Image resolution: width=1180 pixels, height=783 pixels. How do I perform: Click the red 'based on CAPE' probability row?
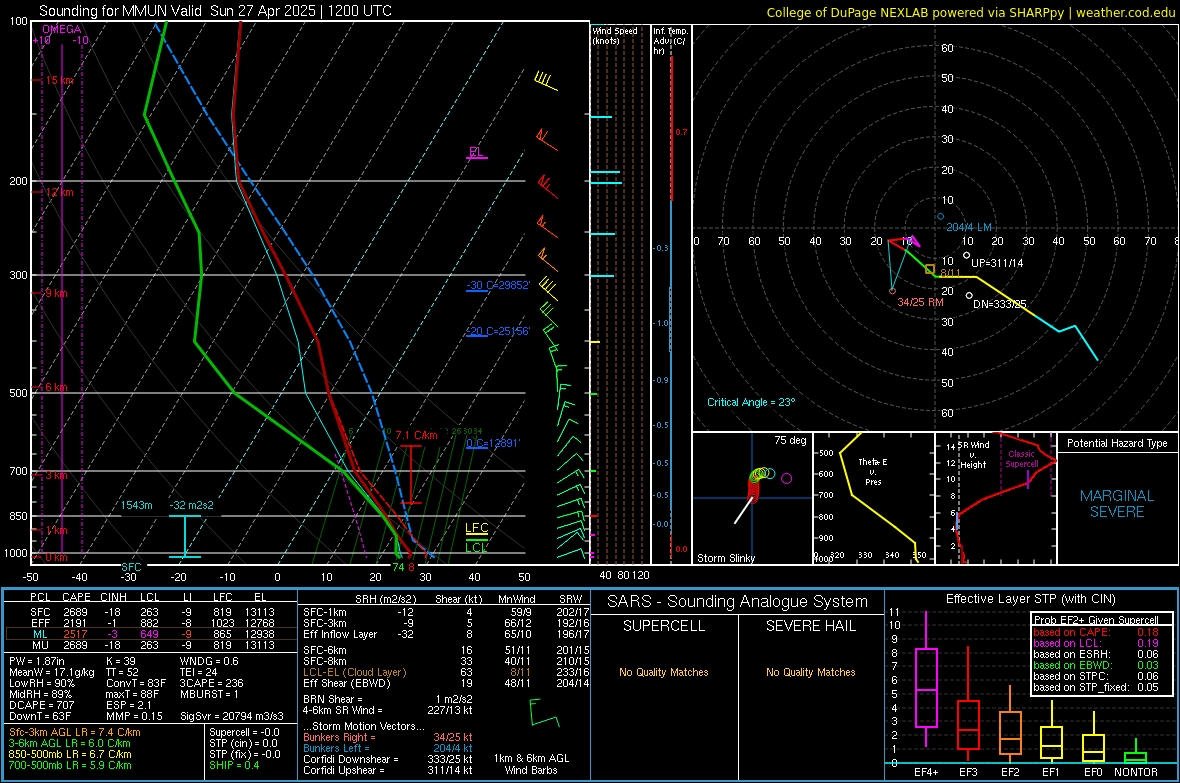[x=1096, y=632]
